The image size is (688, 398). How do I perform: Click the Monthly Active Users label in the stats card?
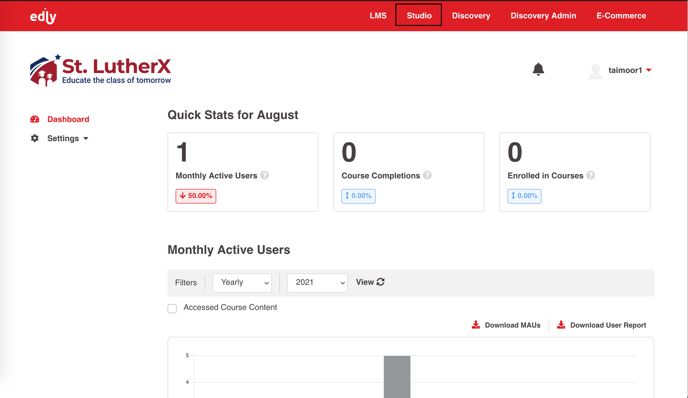click(216, 176)
